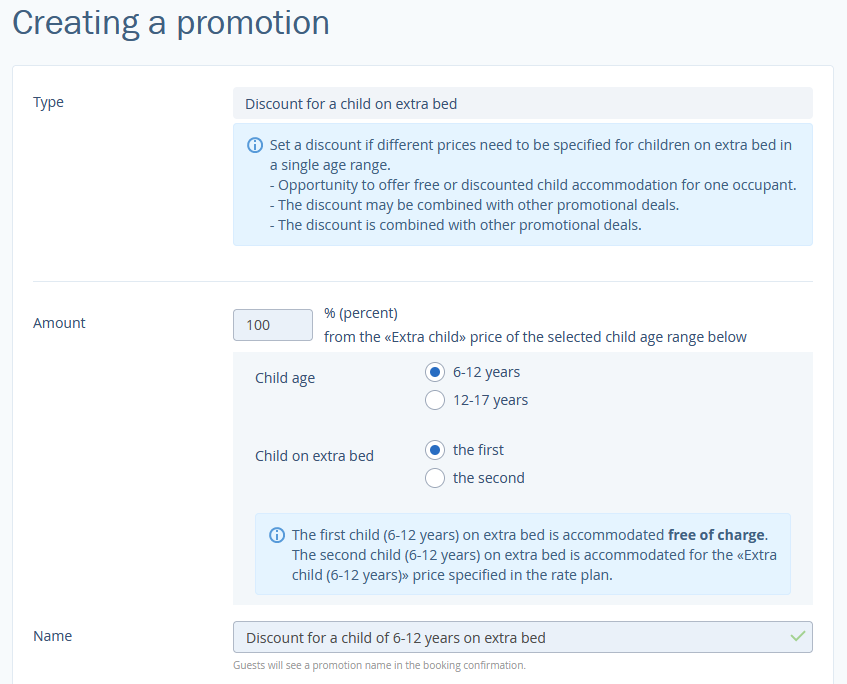
Task: Click the Amount percent input field
Action: point(273,325)
